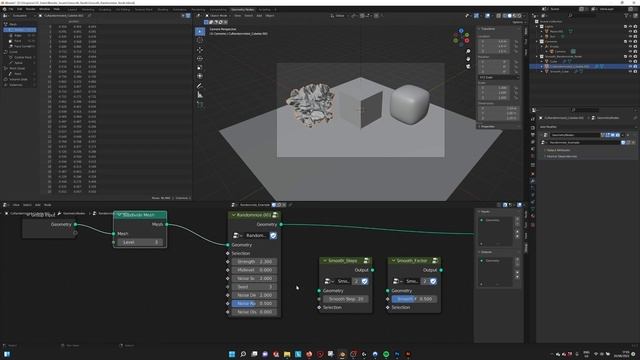Click highlighted Noise Ro slider on Randomize node
The image size is (640, 360).
tap(254, 304)
